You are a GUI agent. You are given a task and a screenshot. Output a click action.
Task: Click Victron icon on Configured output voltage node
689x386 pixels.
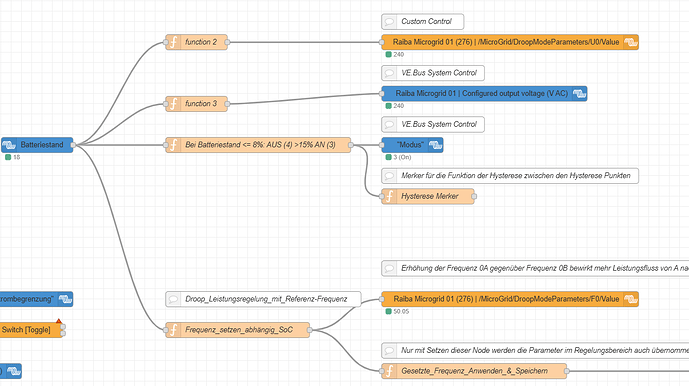[579, 94]
